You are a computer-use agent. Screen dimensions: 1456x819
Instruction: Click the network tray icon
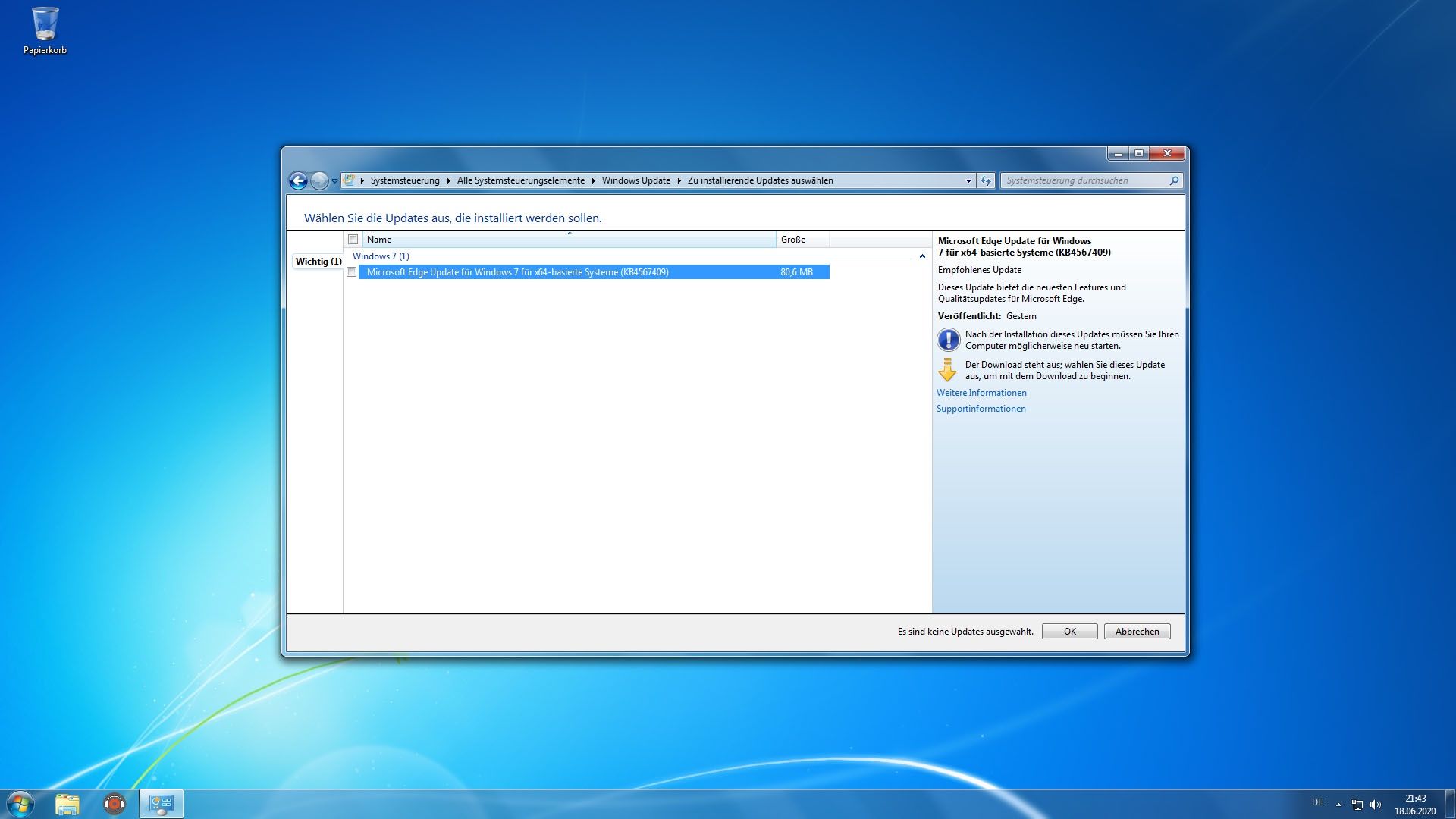click(1357, 805)
